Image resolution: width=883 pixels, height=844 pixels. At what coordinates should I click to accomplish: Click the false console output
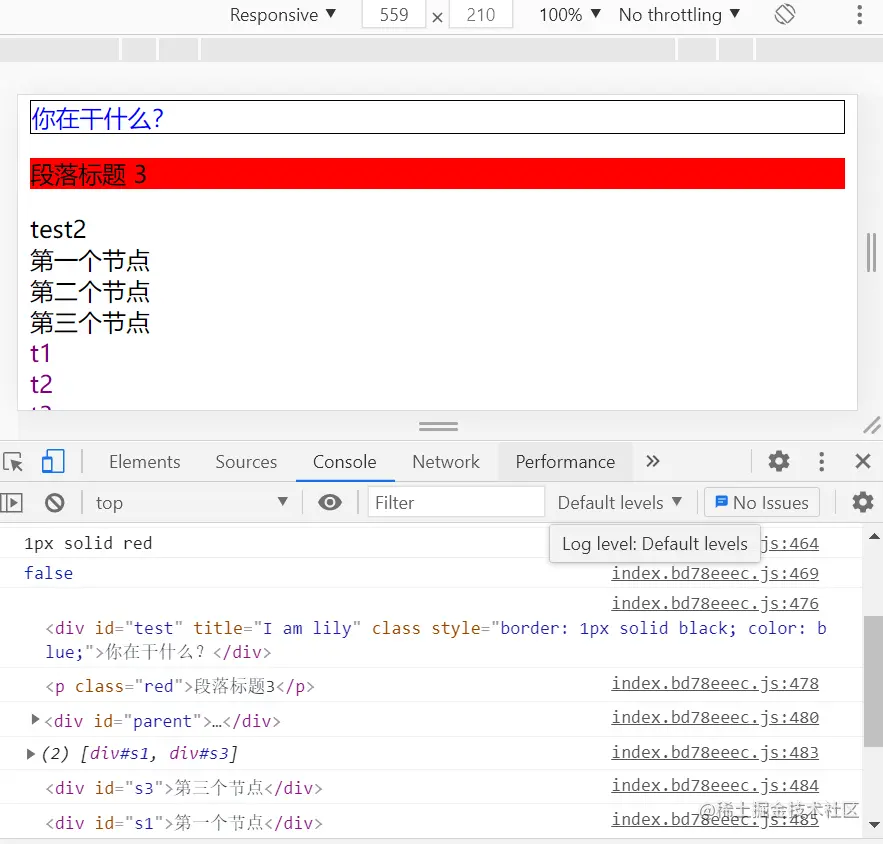click(48, 573)
